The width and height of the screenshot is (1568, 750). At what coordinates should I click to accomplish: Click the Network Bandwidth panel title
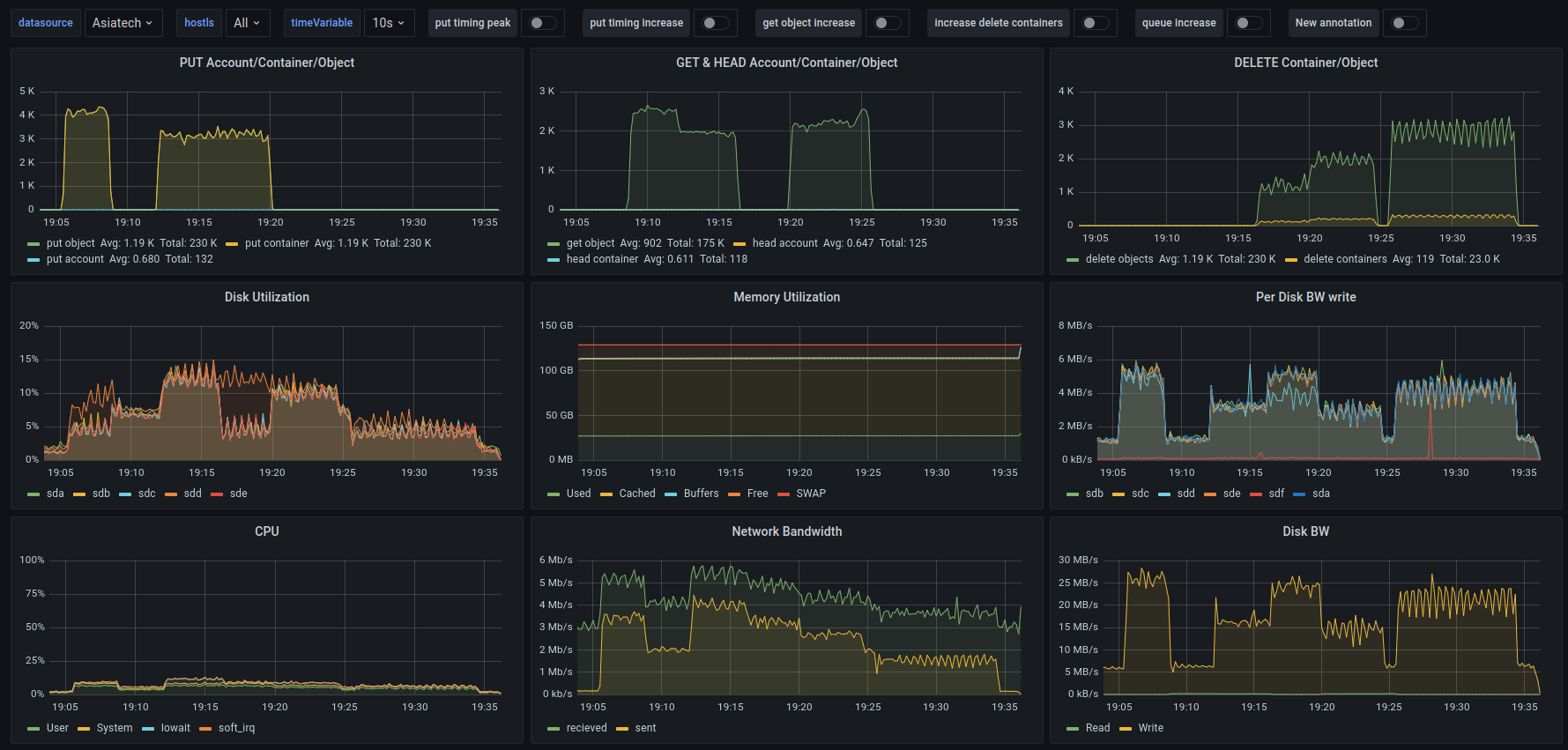(786, 531)
